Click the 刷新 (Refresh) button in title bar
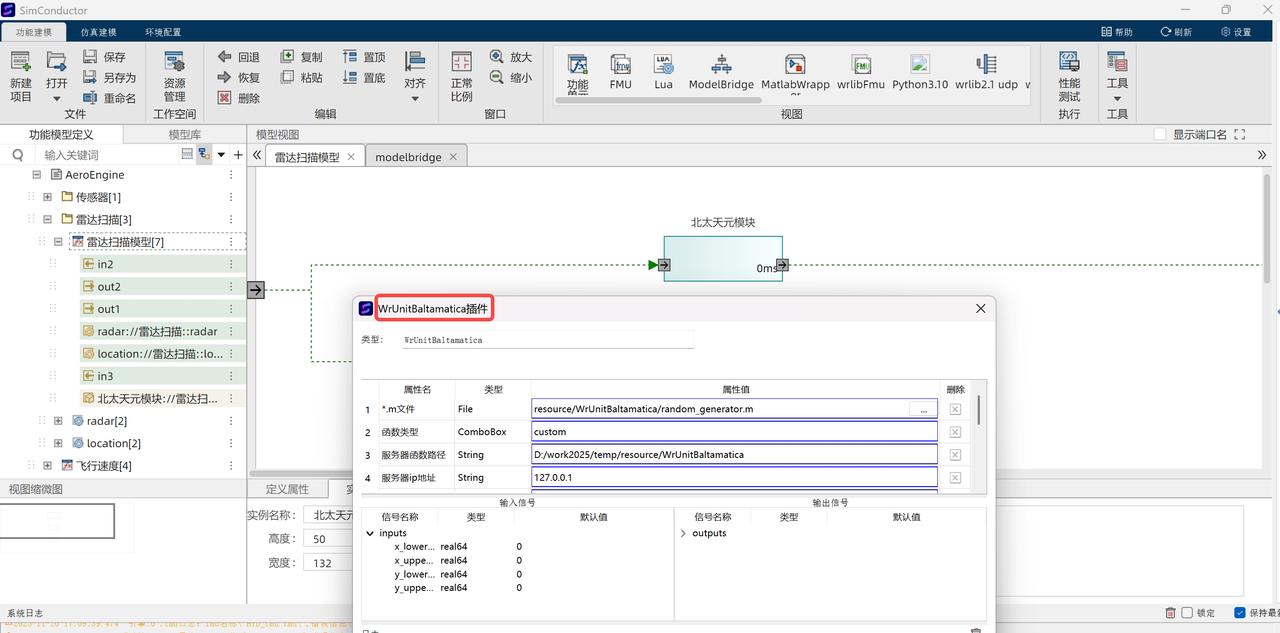This screenshot has height=633, width=1280. 1176,32
